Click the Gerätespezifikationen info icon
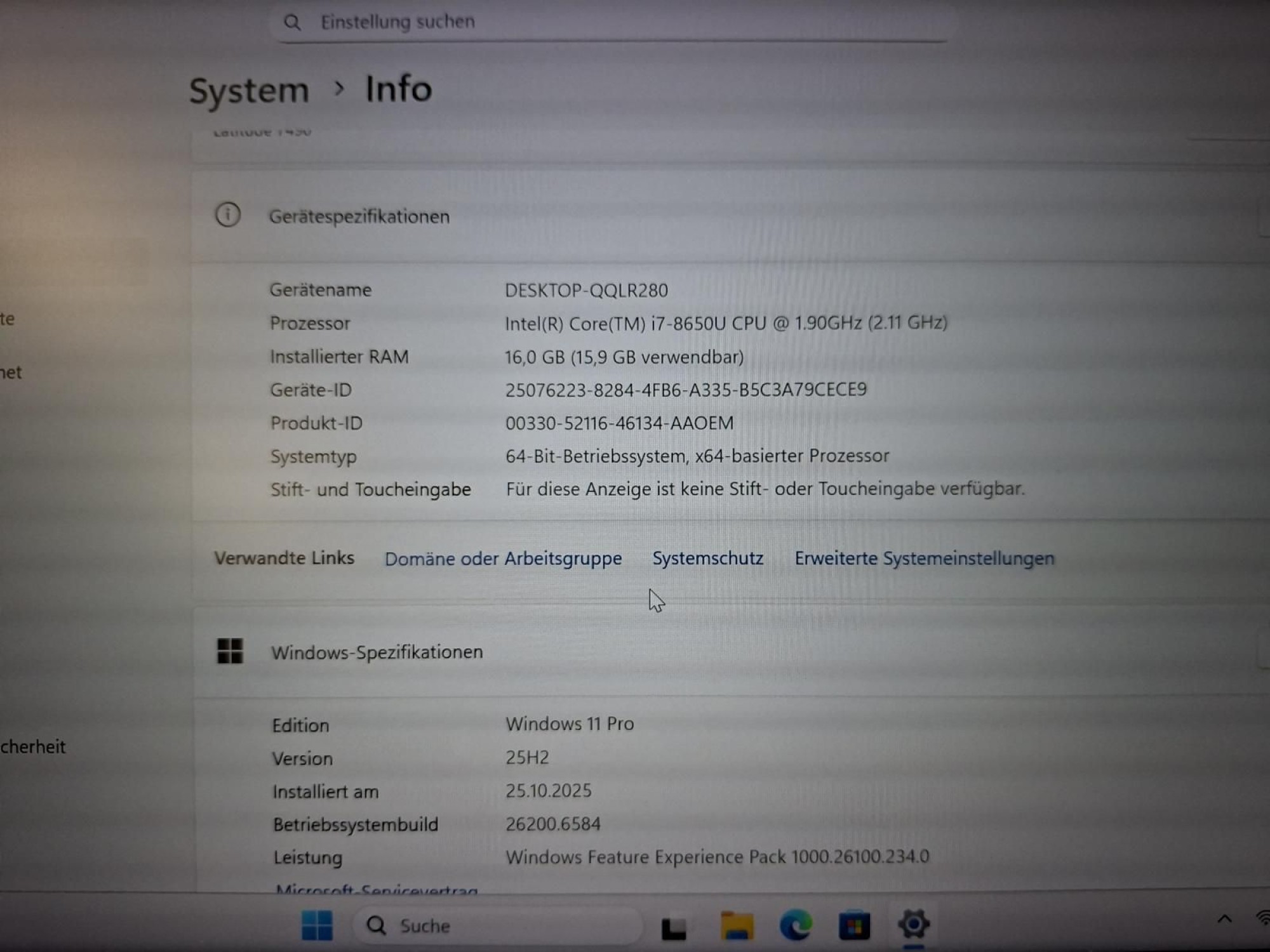This screenshot has height=952, width=1270. coord(228,215)
